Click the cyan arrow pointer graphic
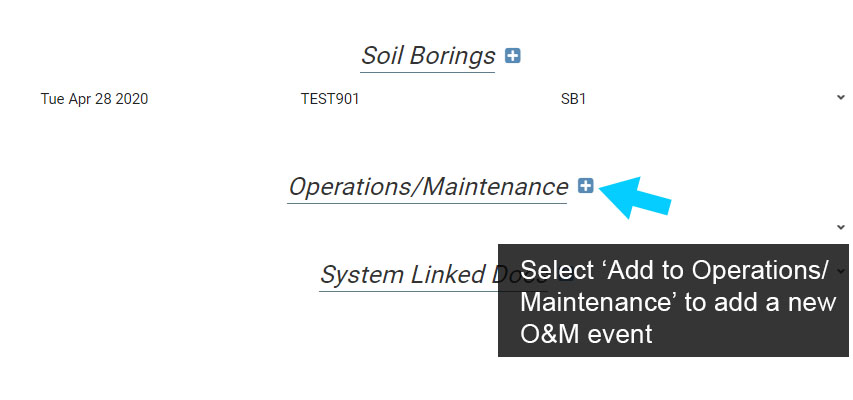The image size is (853, 400). point(635,198)
